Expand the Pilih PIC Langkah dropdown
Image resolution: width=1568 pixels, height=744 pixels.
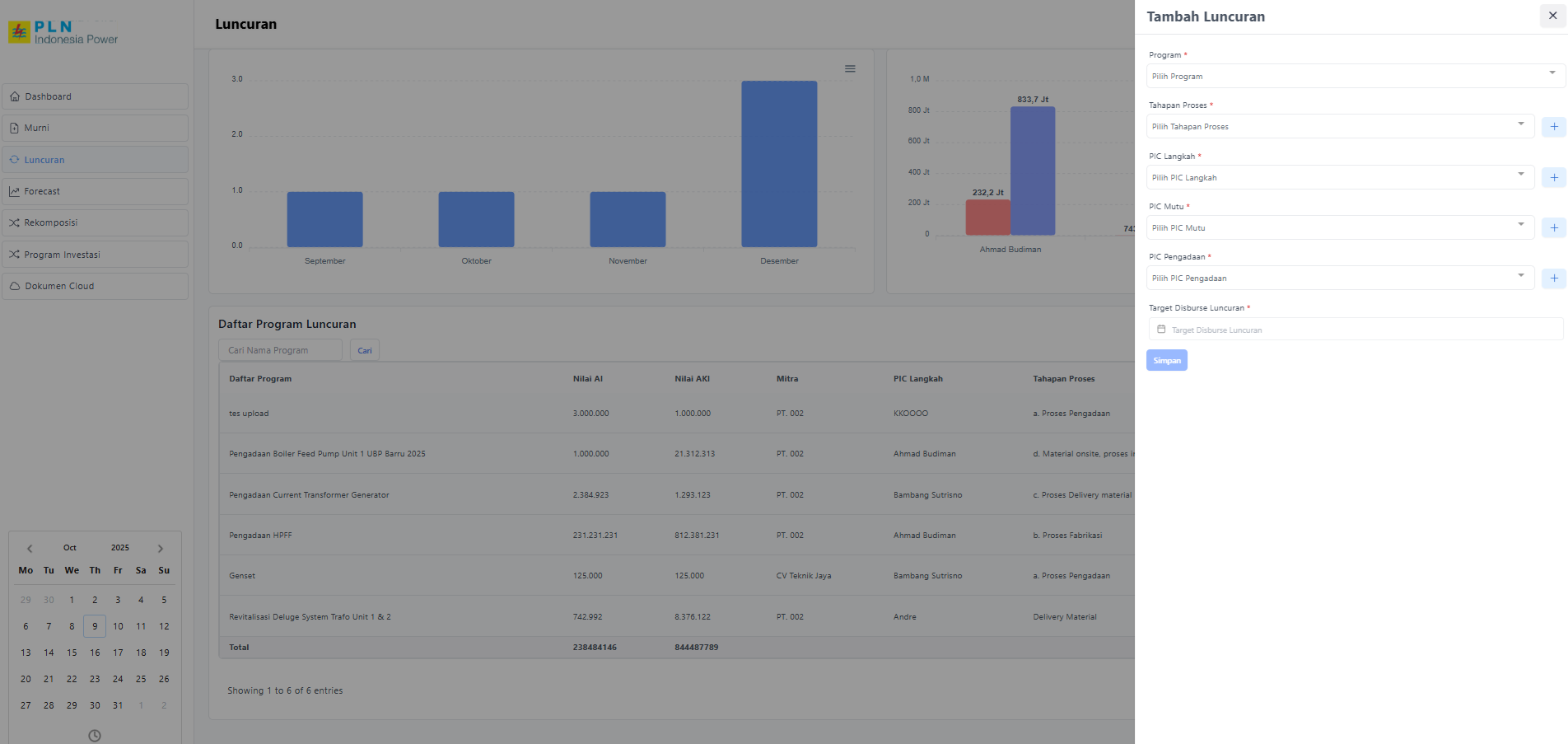[1340, 178]
